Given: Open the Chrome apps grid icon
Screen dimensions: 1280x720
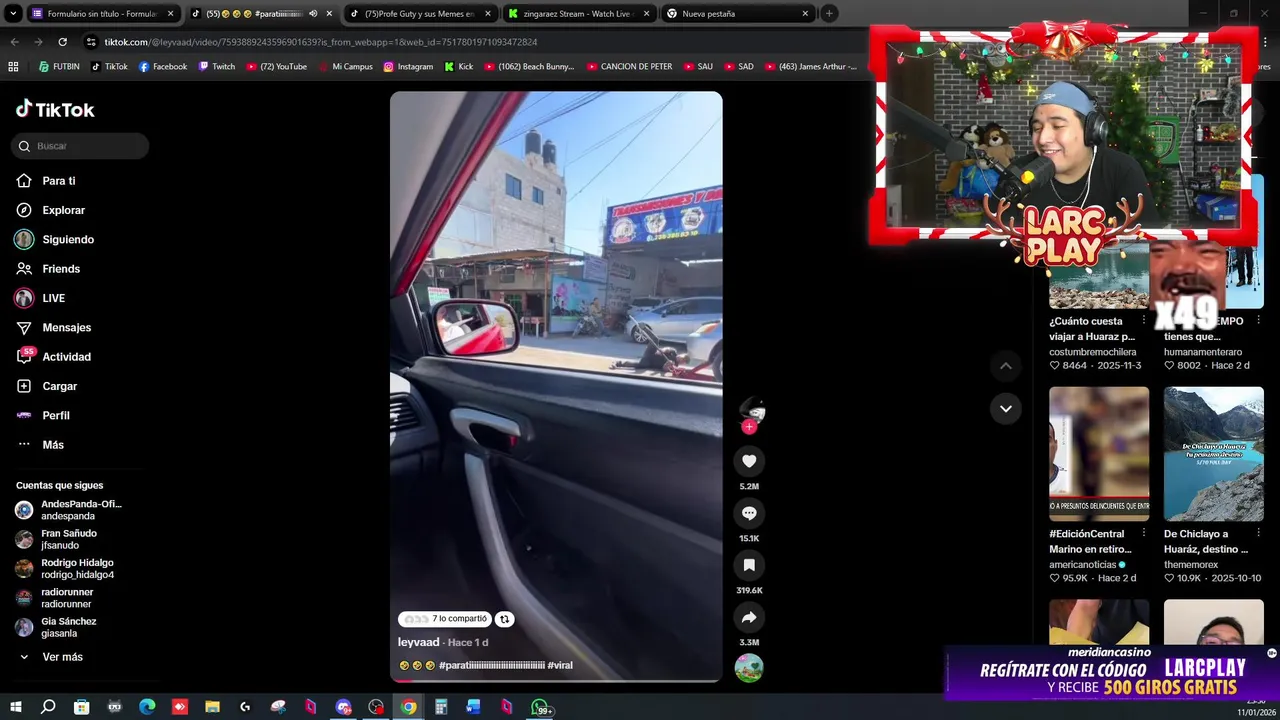Looking at the screenshot, I should point(13,66).
